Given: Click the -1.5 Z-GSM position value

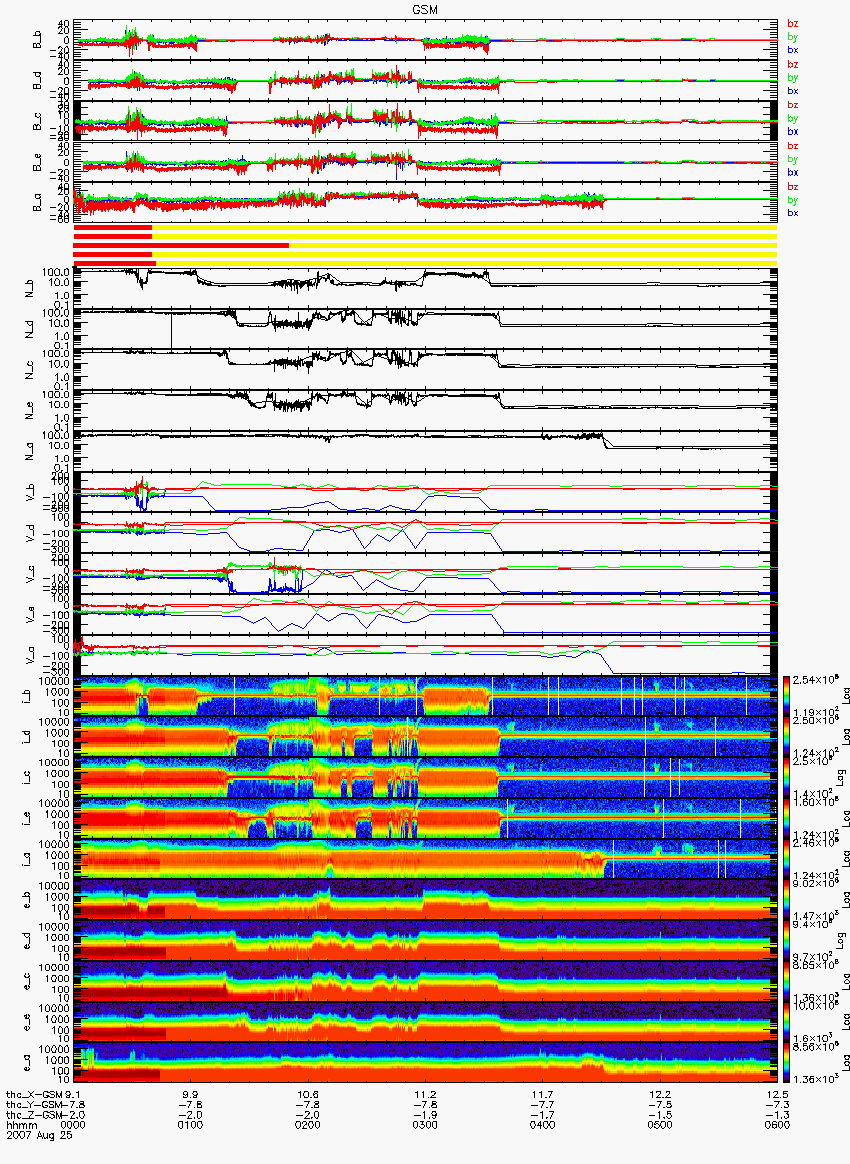Looking at the screenshot, I should pyautogui.click(x=659, y=1114).
